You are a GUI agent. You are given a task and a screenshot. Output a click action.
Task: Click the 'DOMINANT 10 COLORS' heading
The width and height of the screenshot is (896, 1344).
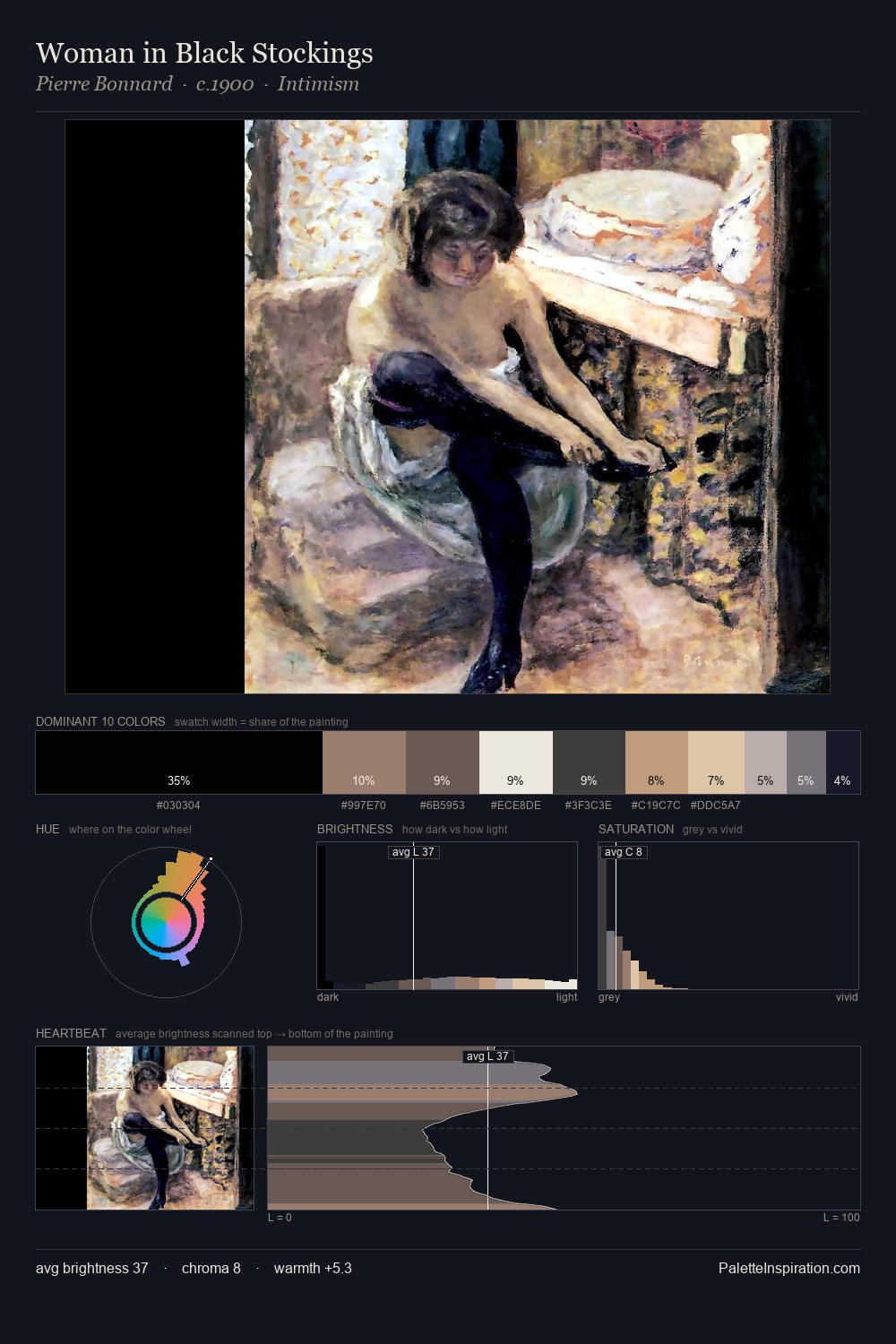[x=100, y=721]
